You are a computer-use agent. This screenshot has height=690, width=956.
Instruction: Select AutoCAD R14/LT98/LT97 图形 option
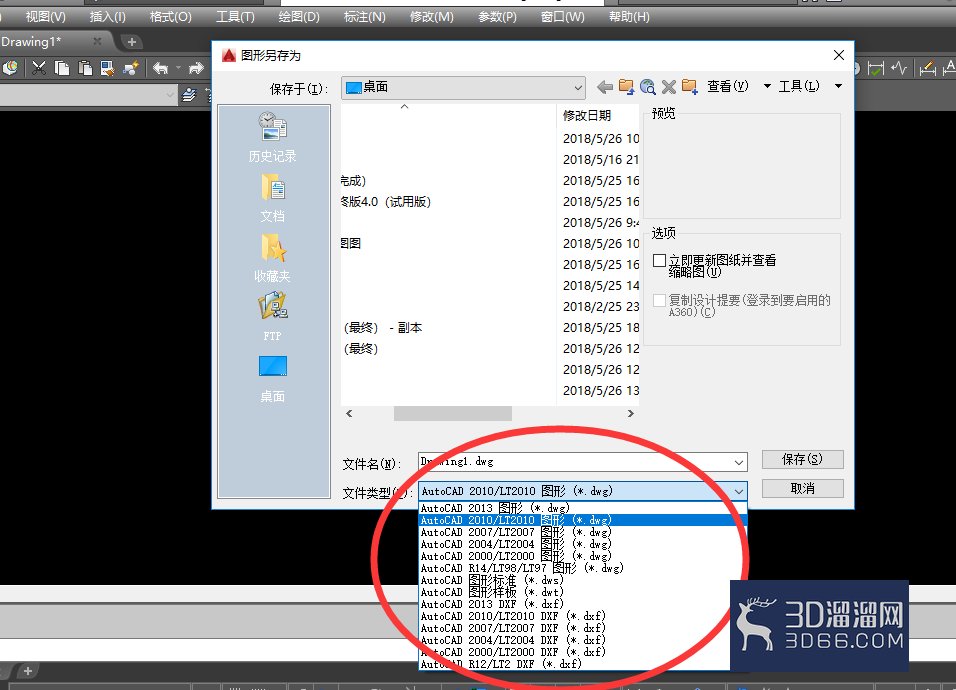click(582, 568)
